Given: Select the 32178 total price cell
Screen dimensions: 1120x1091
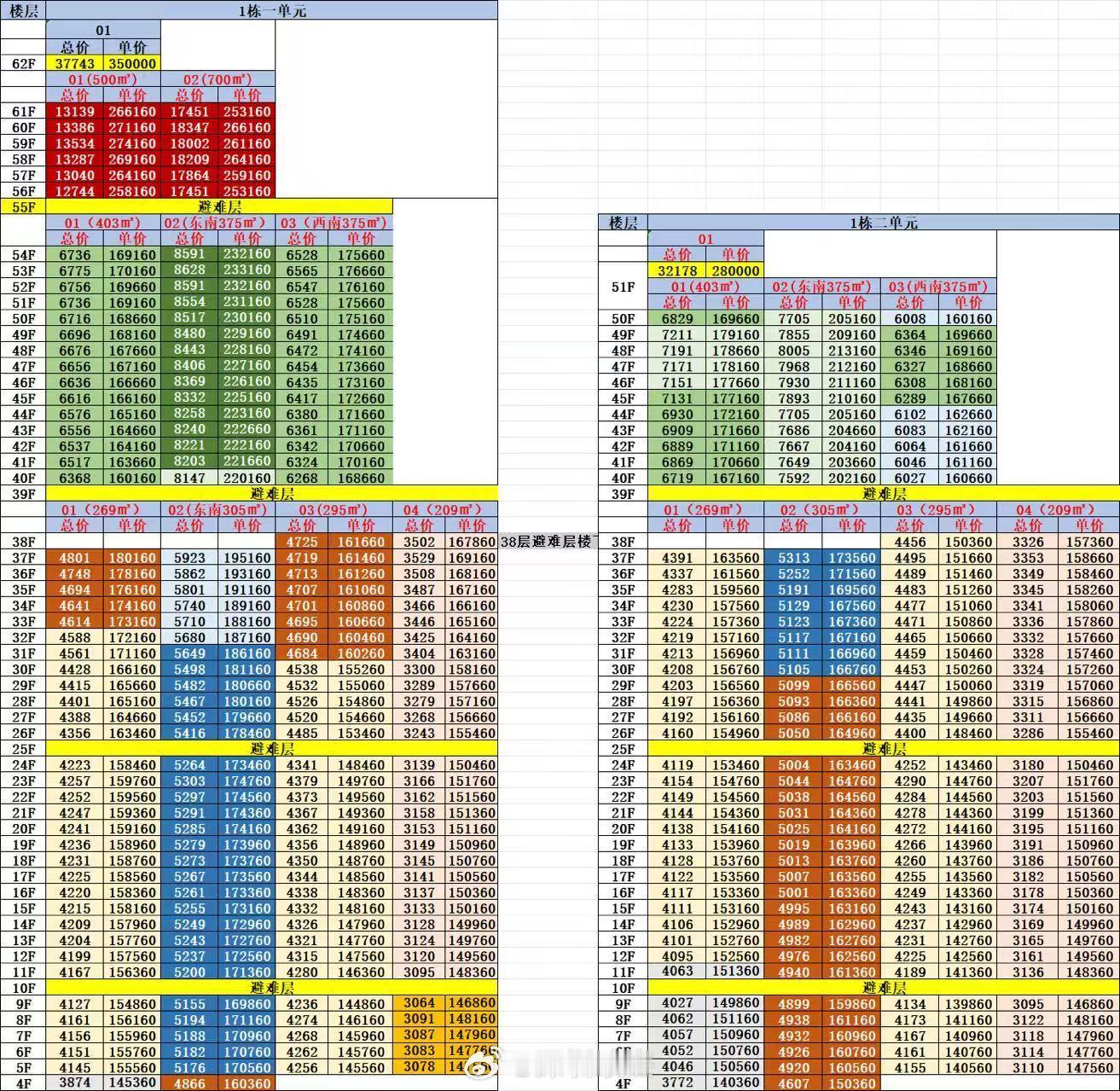Looking at the screenshot, I should 677,270.
